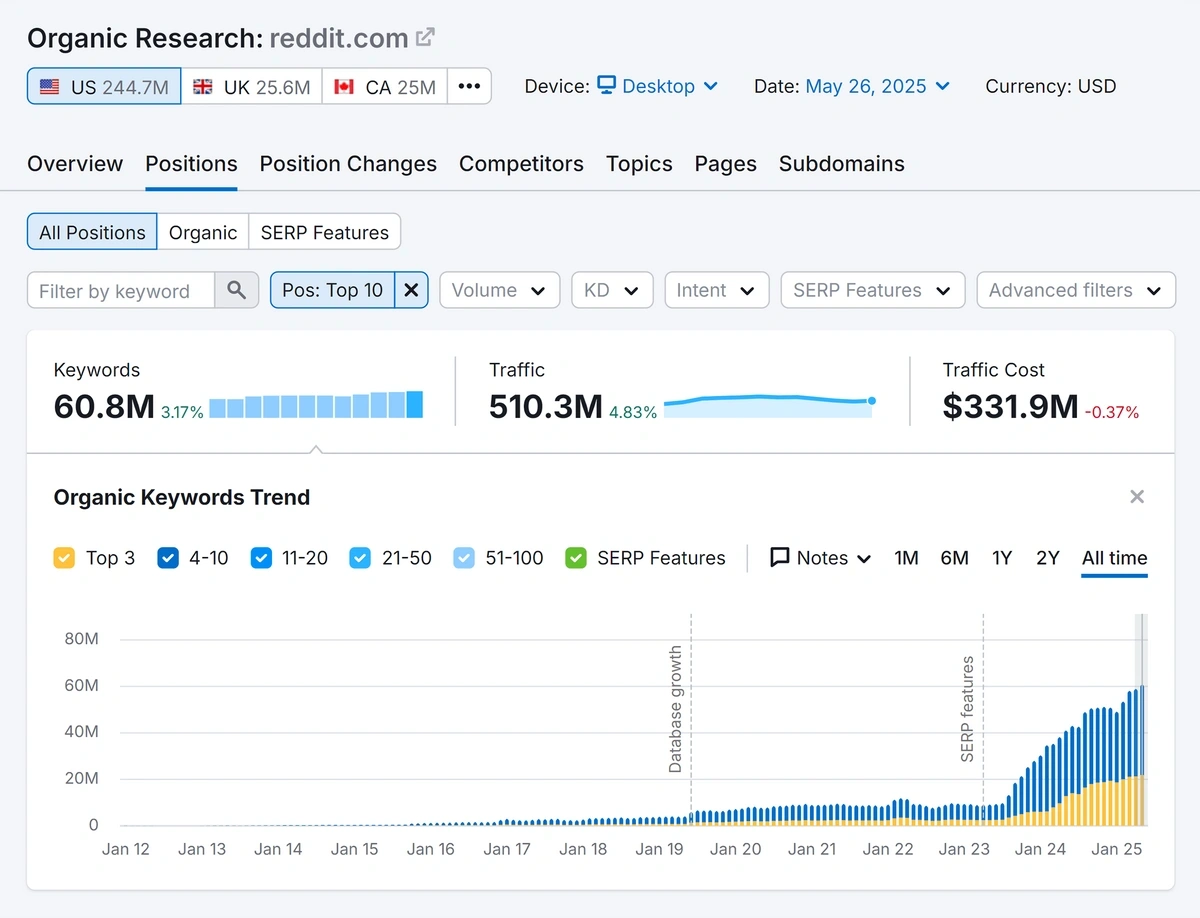The image size is (1200, 918).
Task: Toggle the Top 3 checkbox
Action: tap(64, 558)
